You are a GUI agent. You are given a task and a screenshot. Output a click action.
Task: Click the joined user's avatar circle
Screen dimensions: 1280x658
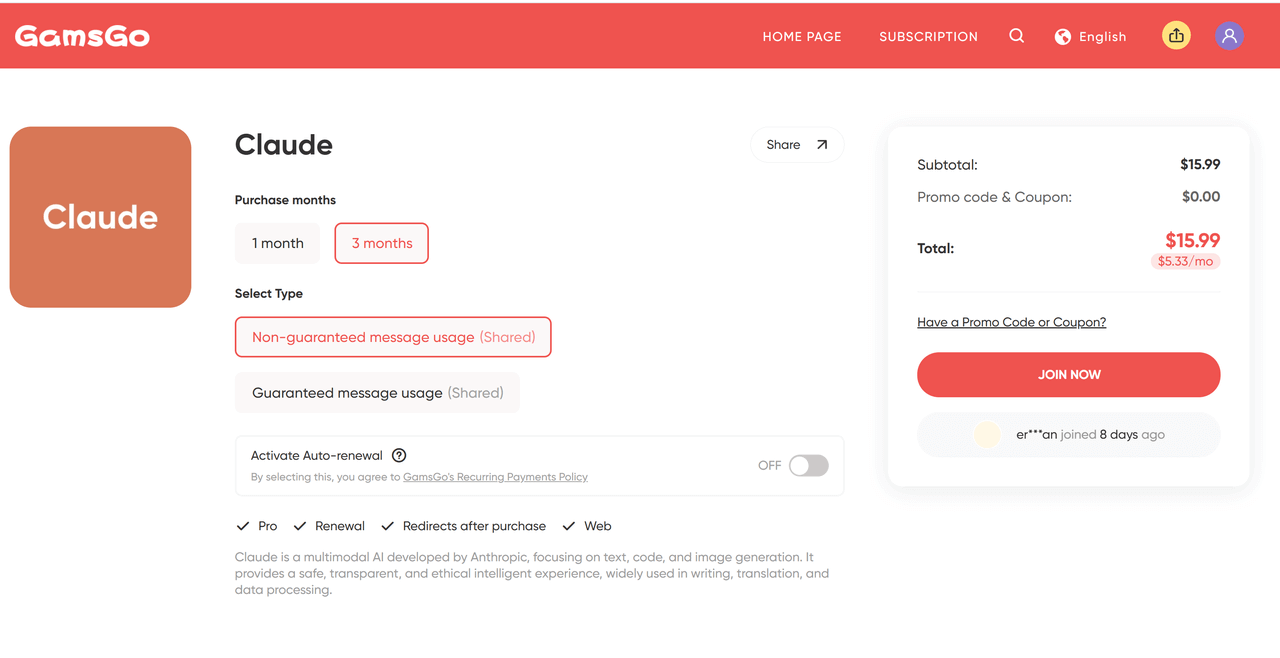(x=987, y=435)
